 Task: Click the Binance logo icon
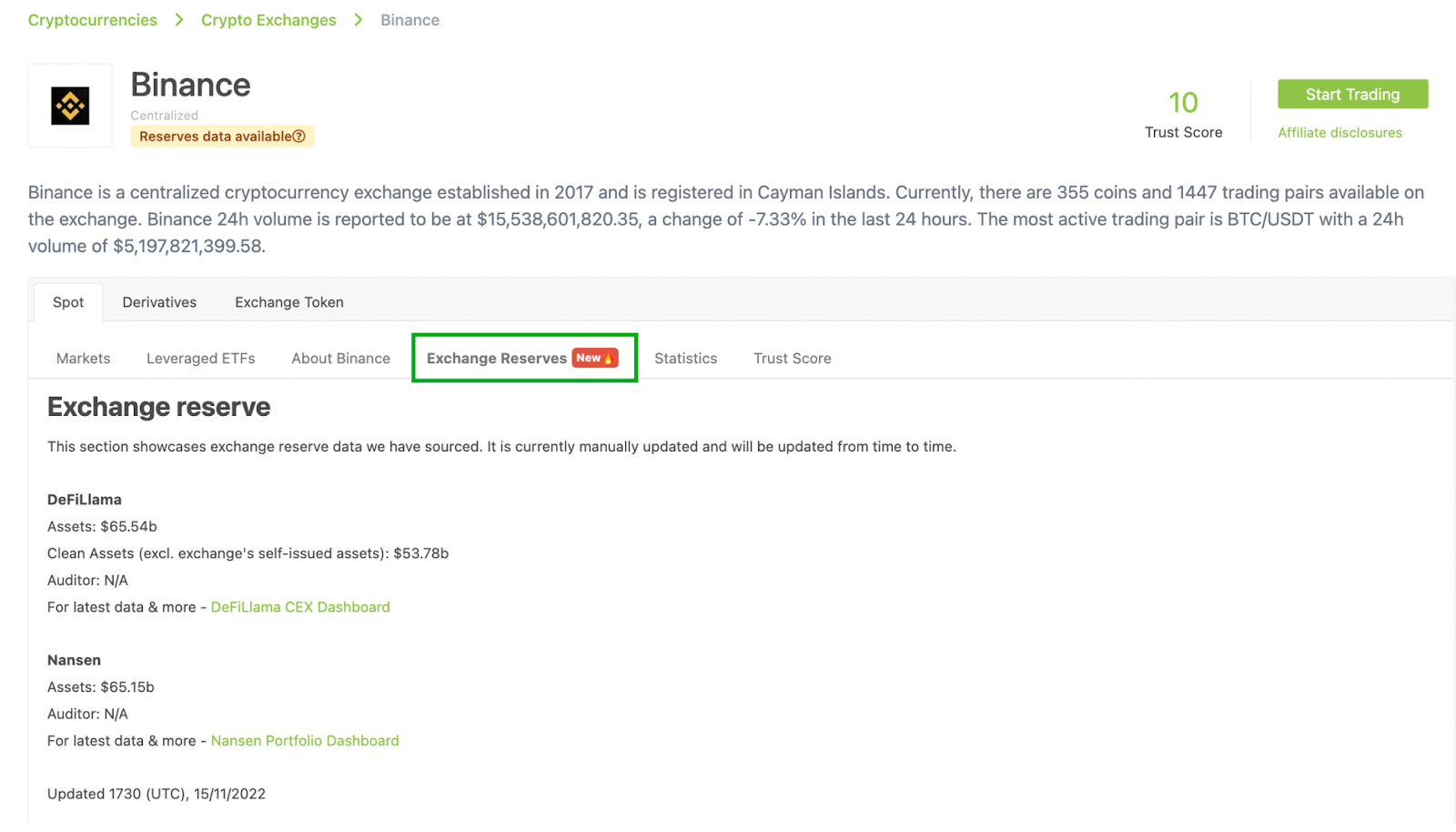pos(70,106)
